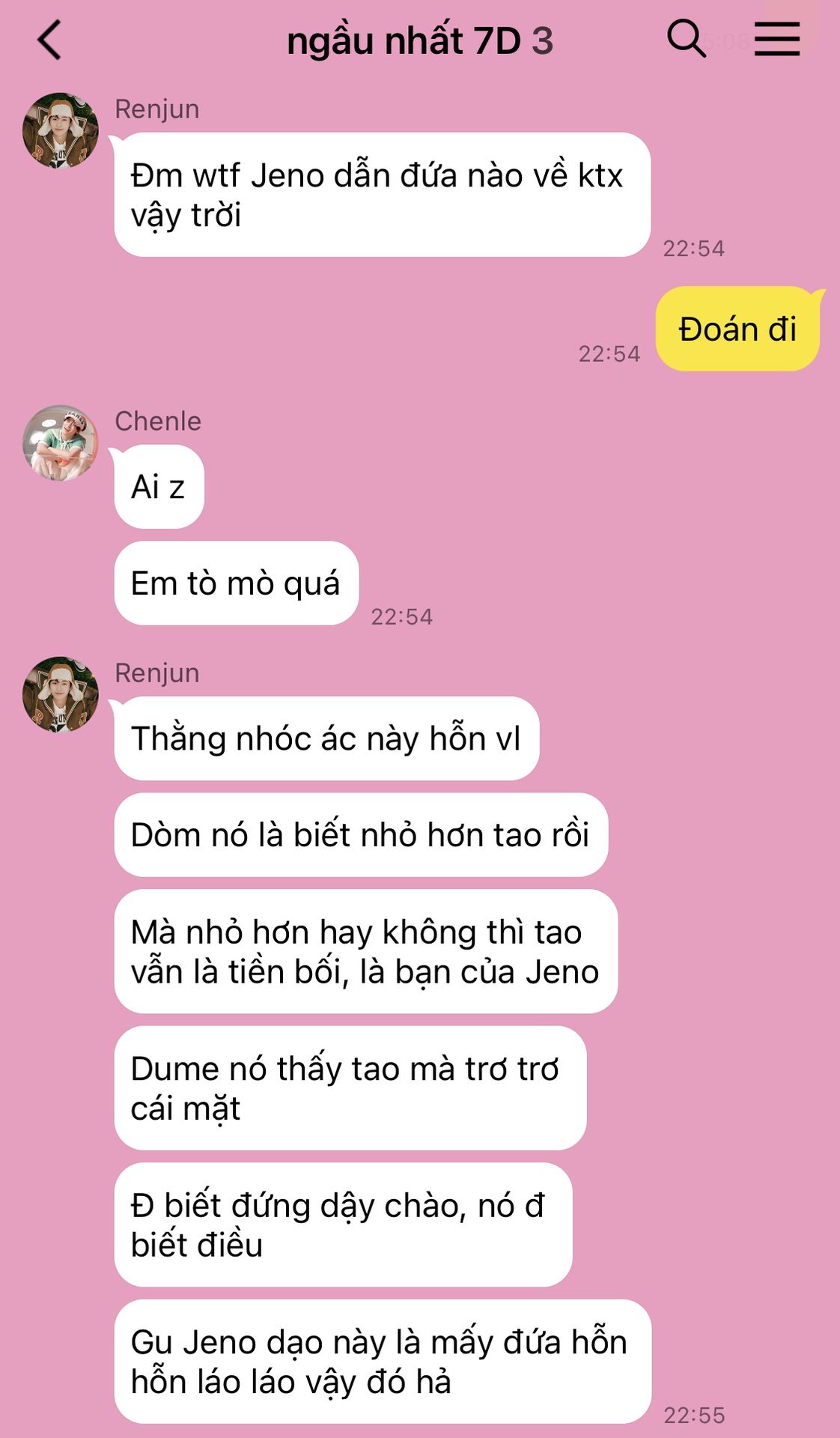This screenshot has height=1438, width=840.
Task: Tap the member count '3' in header
Action: click(x=542, y=41)
